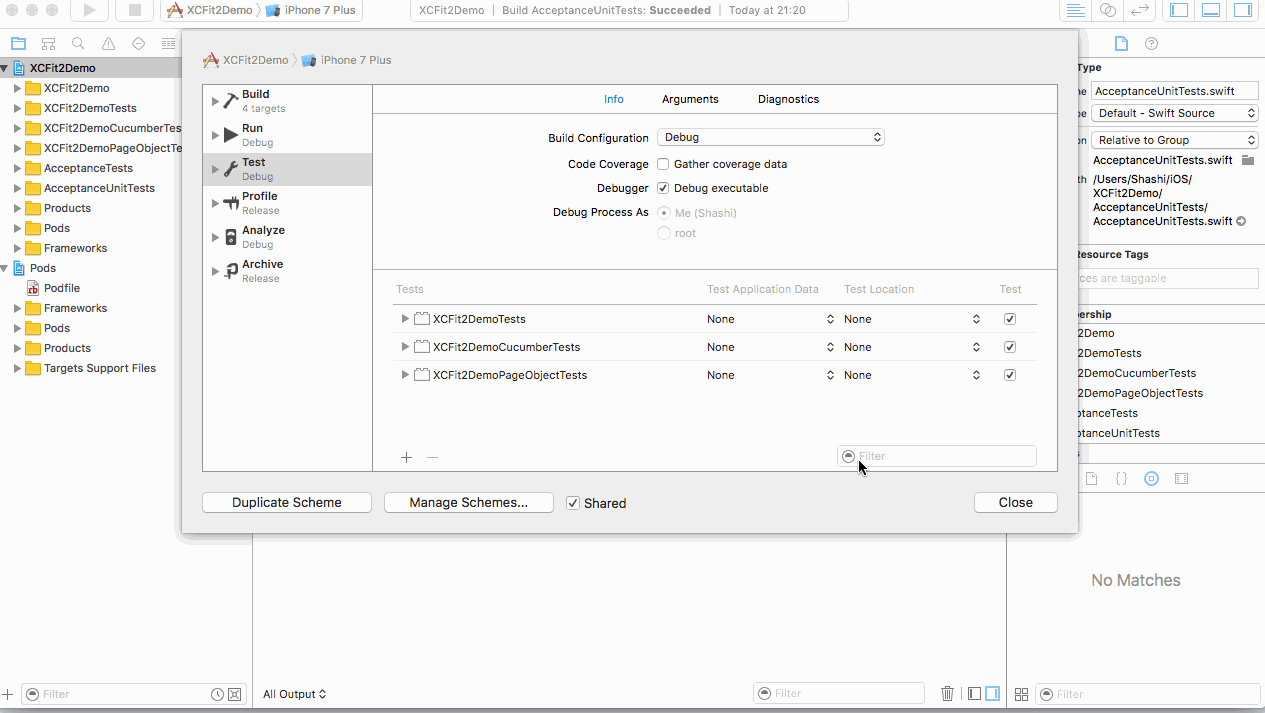Toggle the Shared scheme checkbox
Viewport: 1265px width, 713px height.
(x=573, y=503)
